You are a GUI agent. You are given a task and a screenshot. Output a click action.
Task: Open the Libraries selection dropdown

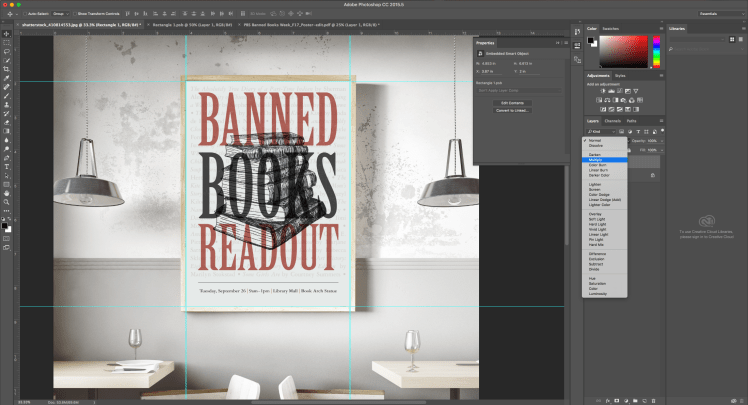click(x=697, y=39)
